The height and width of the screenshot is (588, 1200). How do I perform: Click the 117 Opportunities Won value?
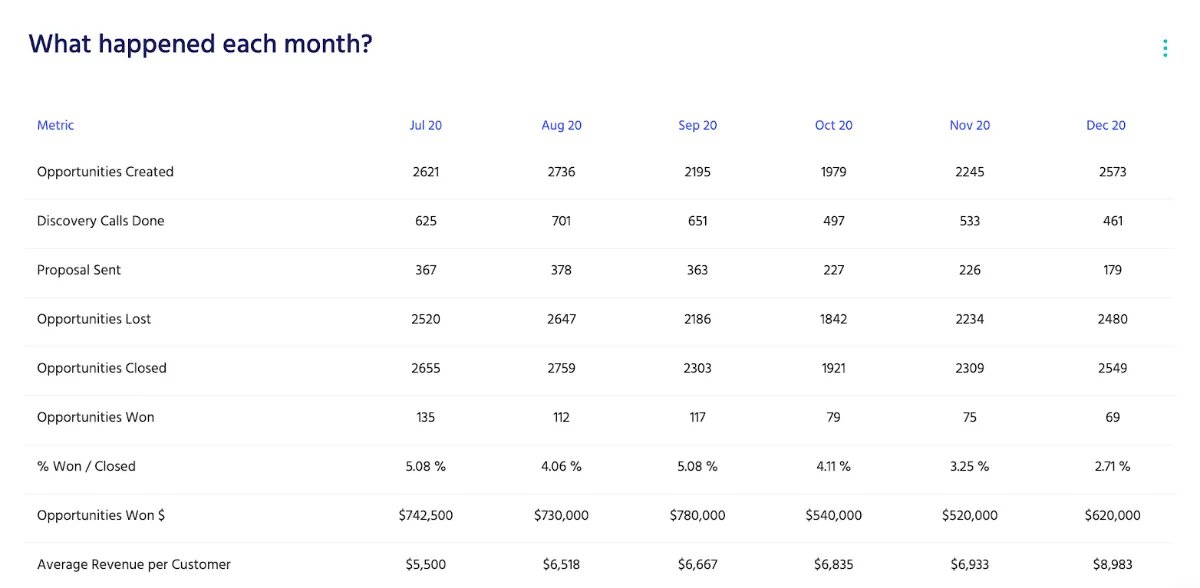coord(698,417)
